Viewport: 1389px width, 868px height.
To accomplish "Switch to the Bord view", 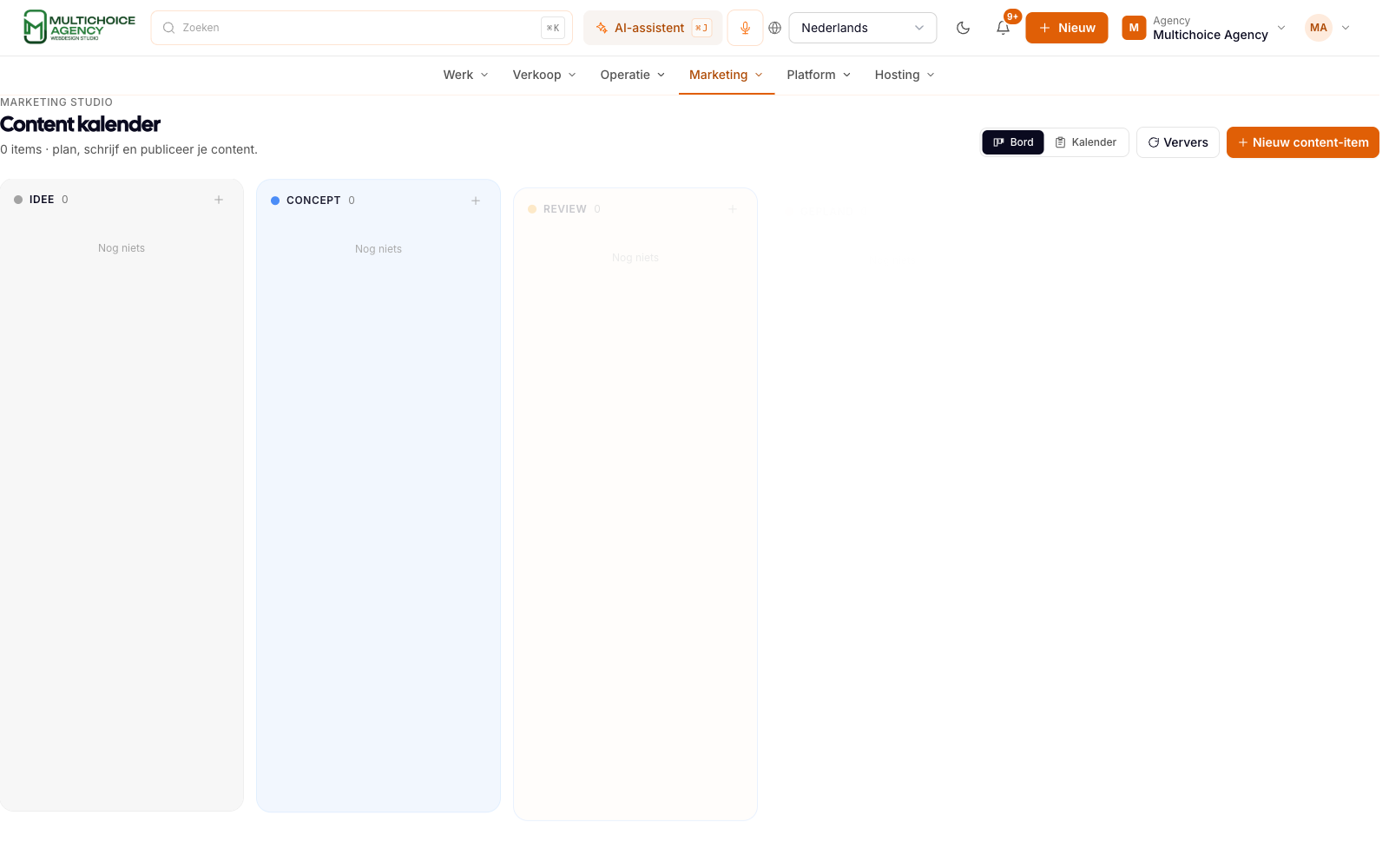I will 1013,142.
